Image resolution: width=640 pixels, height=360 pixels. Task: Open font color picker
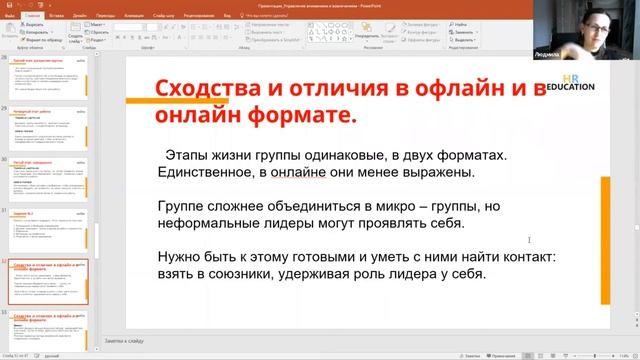[x=180, y=38]
